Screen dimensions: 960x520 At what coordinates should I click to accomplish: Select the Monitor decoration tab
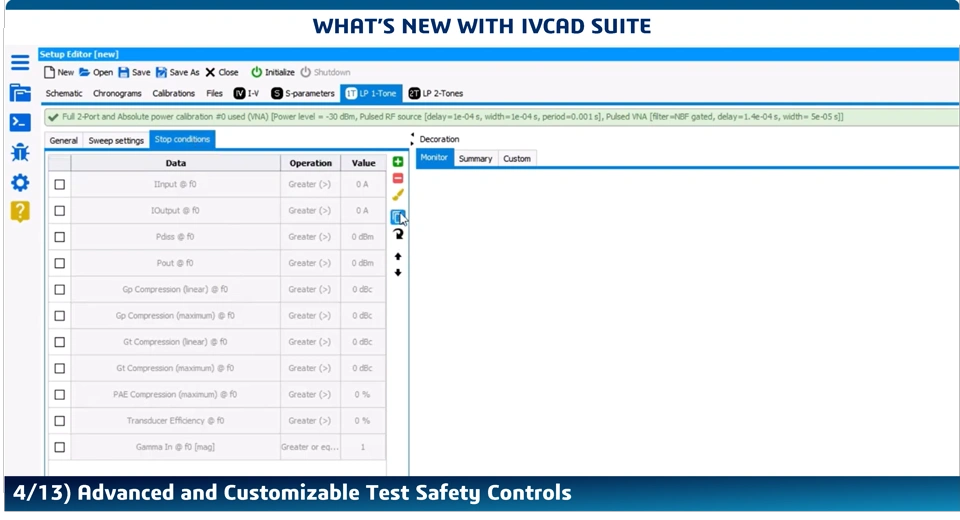click(434, 158)
